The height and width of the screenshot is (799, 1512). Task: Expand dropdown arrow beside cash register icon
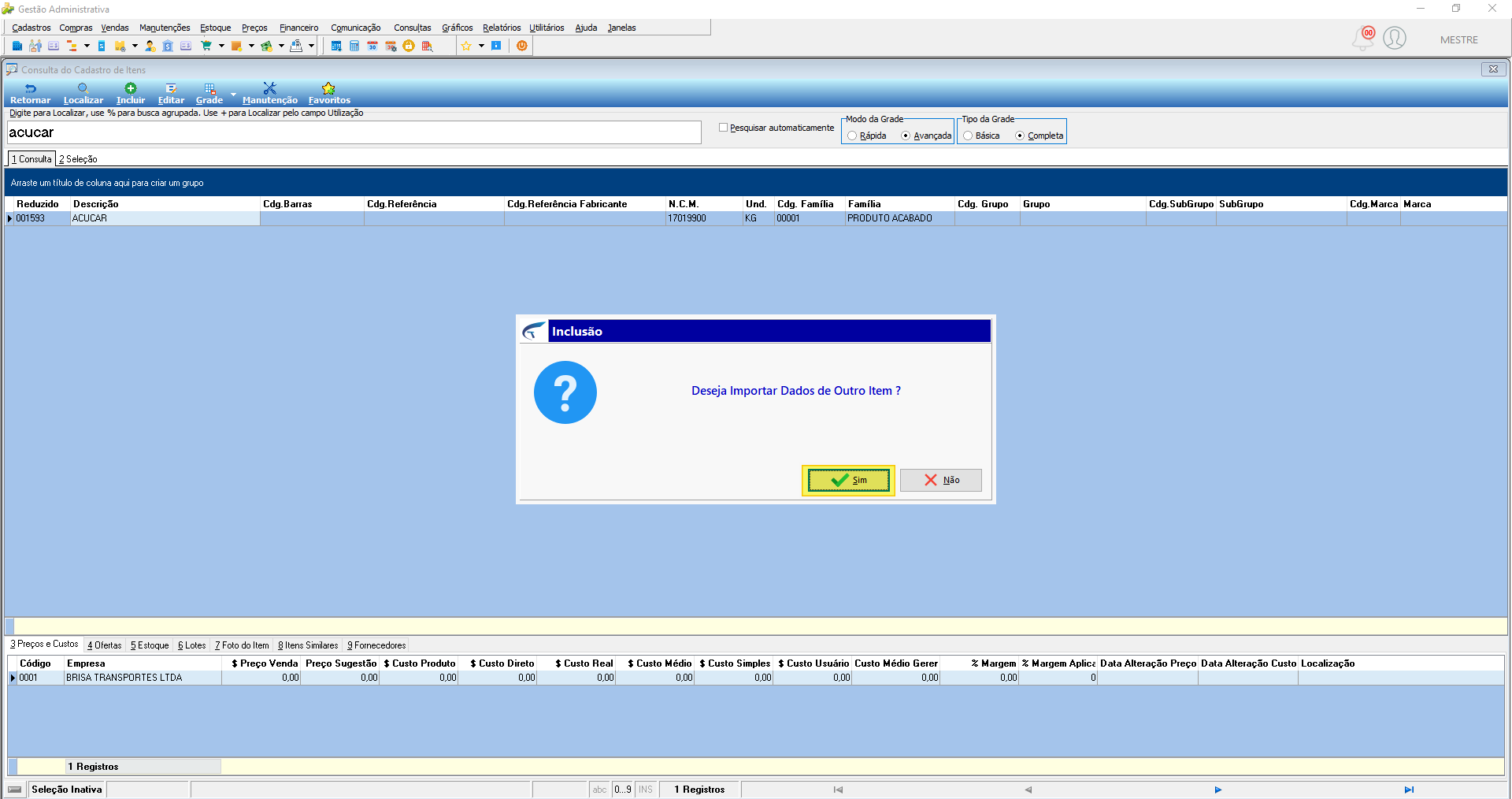pyautogui.click(x=311, y=46)
